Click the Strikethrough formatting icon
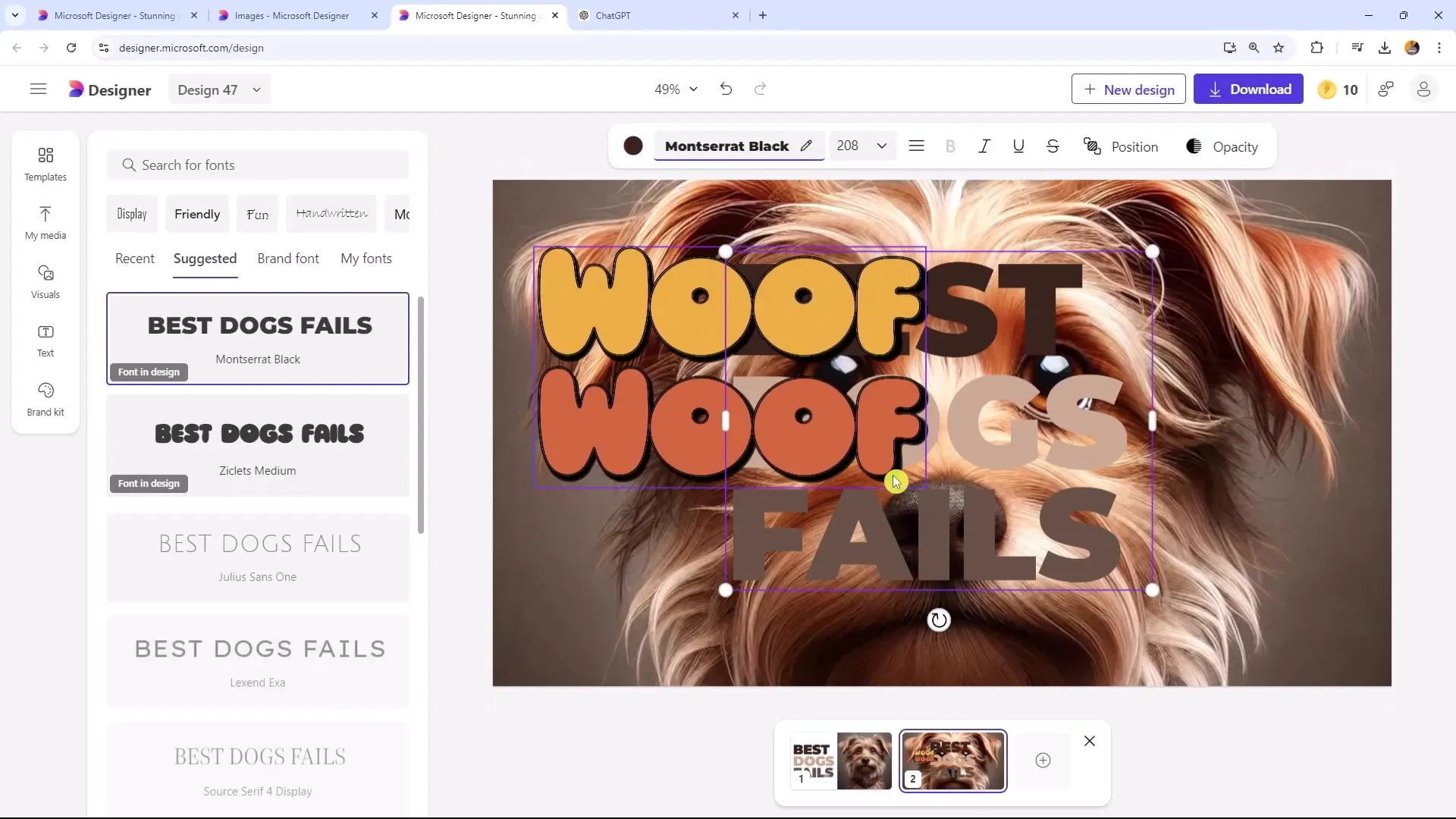 (1054, 147)
